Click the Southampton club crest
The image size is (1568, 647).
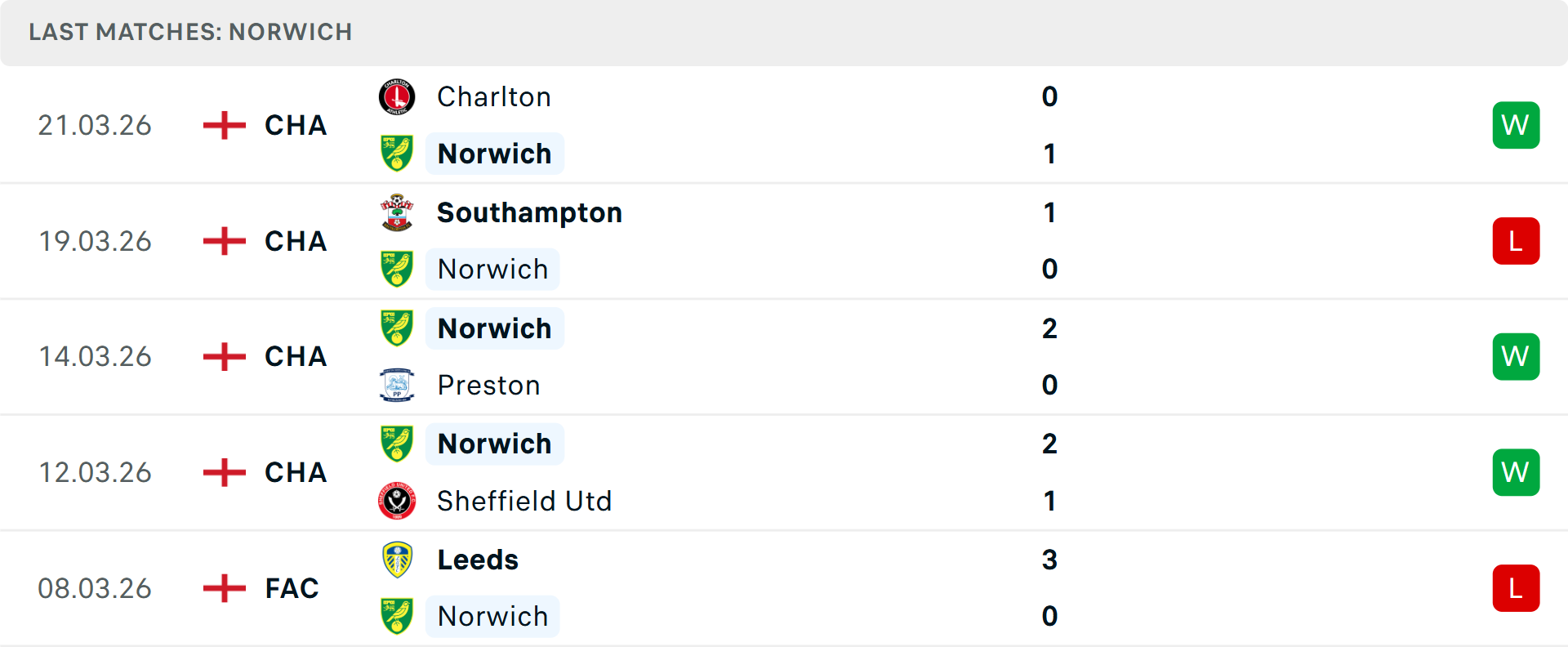coord(397,212)
